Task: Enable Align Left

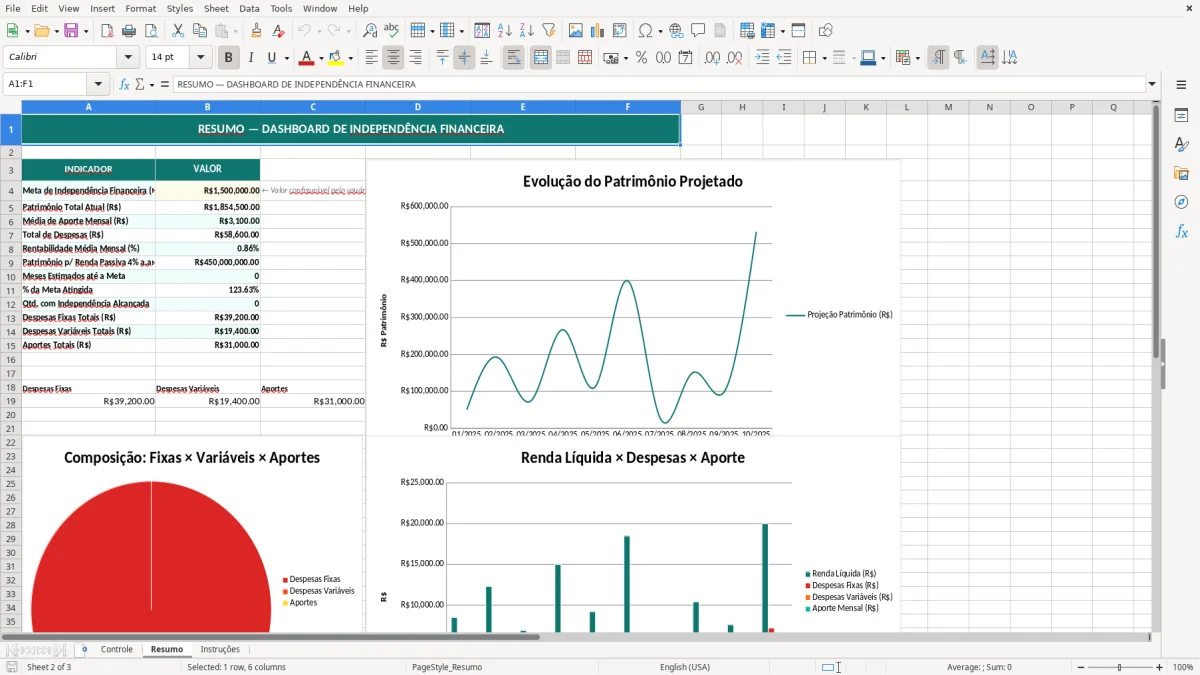Action: tap(372, 58)
